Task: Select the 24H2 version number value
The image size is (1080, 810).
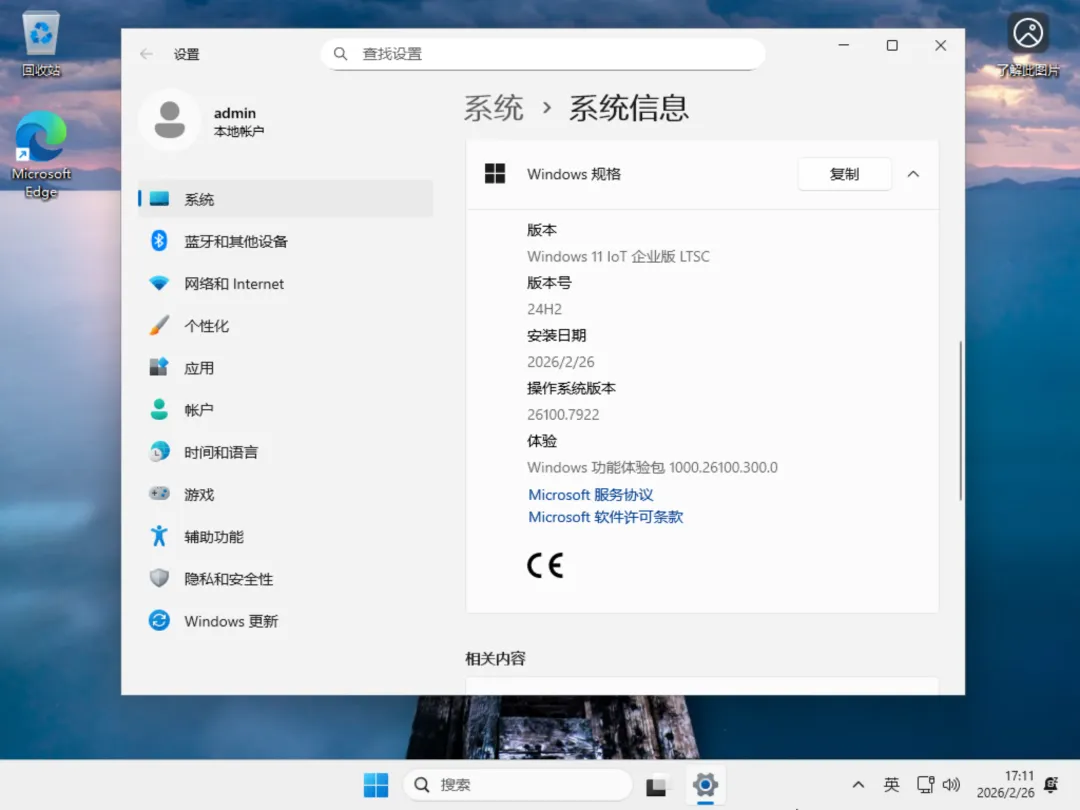Action: (x=545, y=309)
